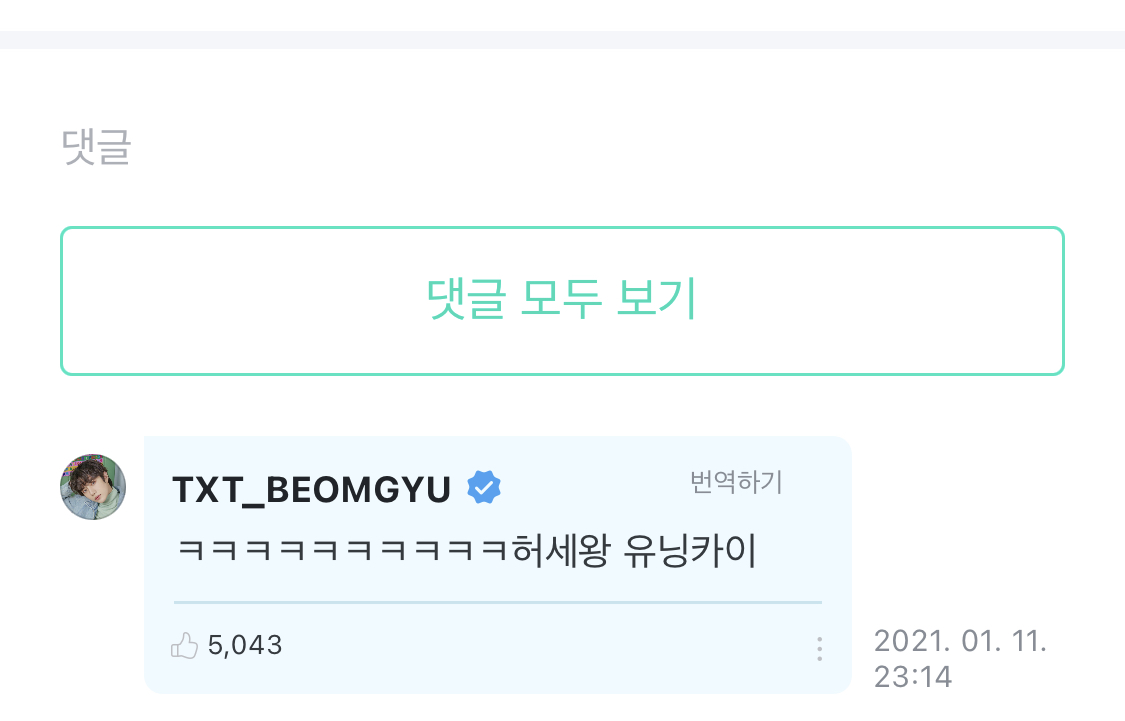Image resolution: width=1125 pixels, height=721 pixels.
Task: Click the word 모두 in the green button
Action: (x=561, y=298)
